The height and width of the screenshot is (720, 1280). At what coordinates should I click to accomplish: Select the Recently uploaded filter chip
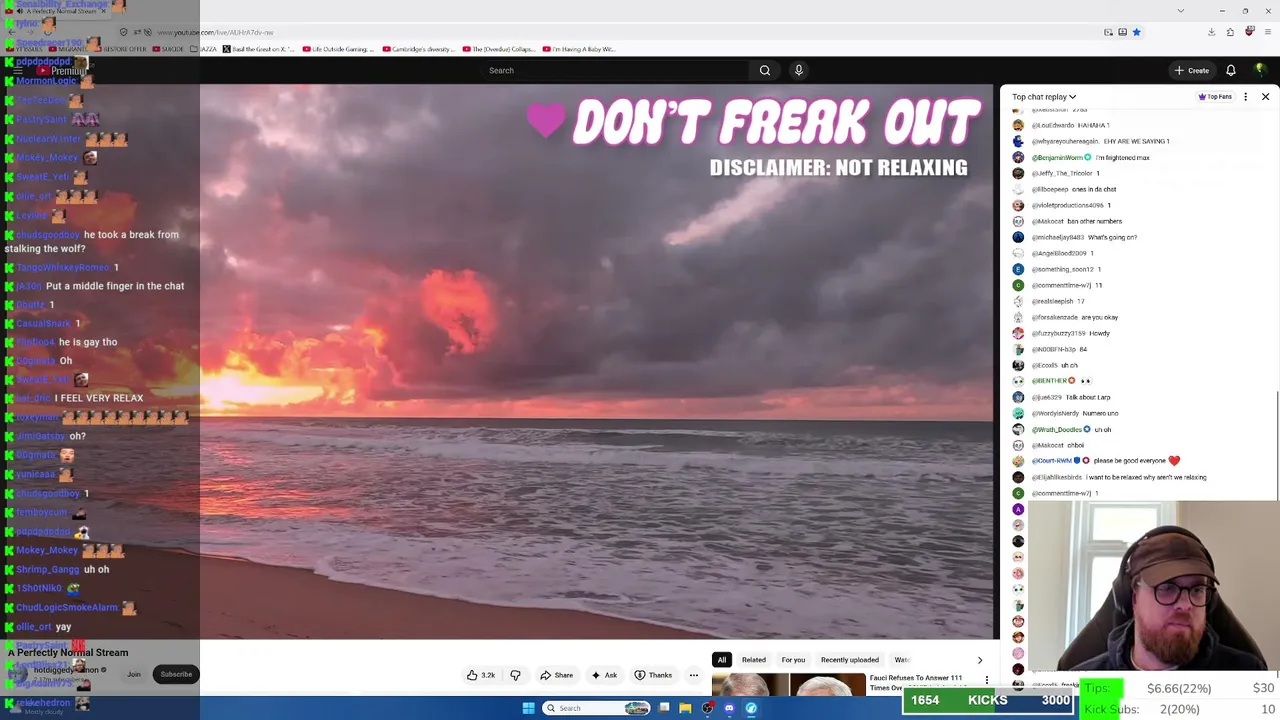point(850,660)
